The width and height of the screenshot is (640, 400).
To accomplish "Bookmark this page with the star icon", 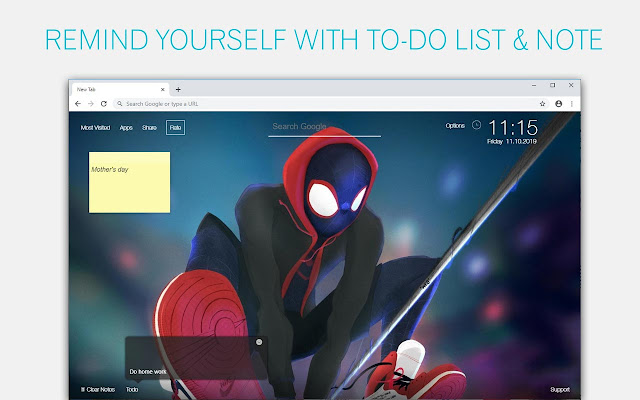I will tap(542, 104).
